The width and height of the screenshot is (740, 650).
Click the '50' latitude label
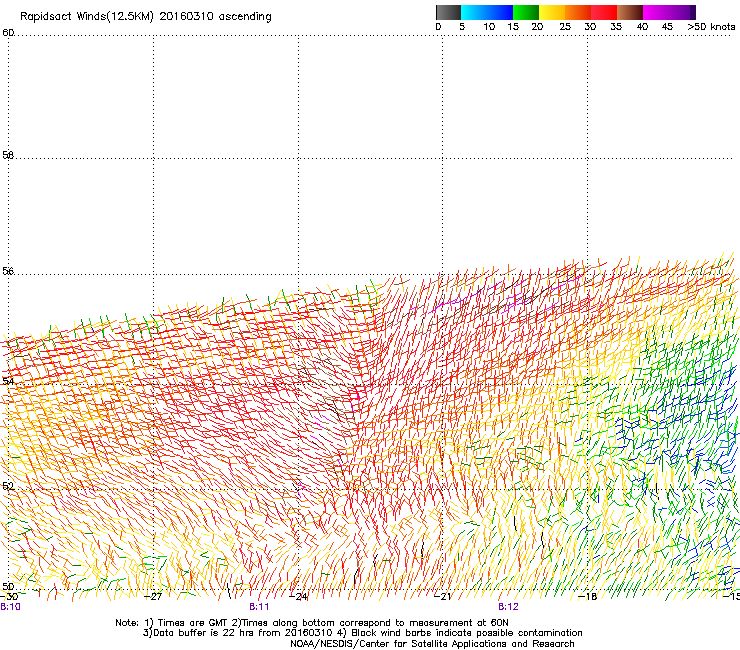(8, 586)
